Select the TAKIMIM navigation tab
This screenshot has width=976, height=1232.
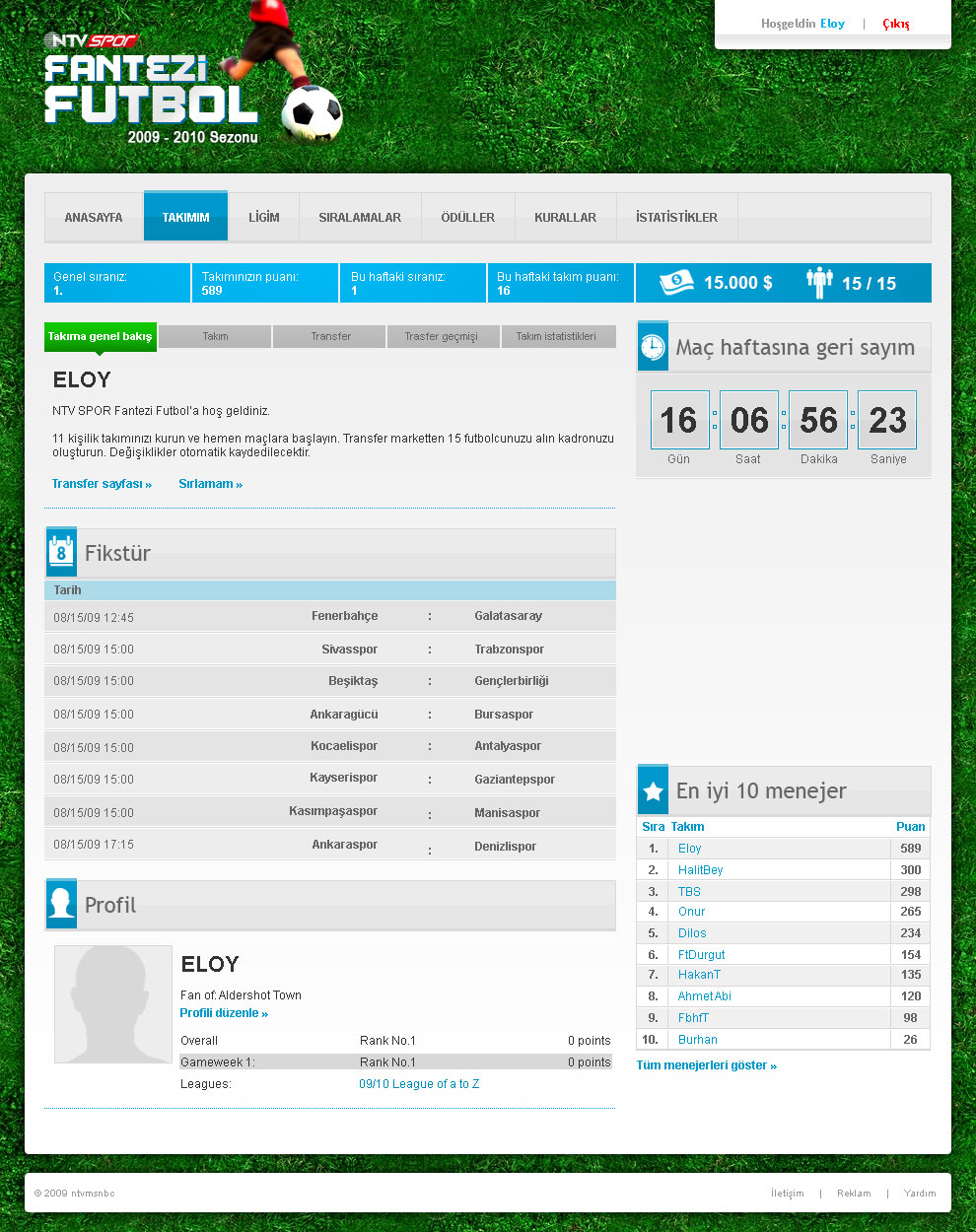tap(185, 217)
